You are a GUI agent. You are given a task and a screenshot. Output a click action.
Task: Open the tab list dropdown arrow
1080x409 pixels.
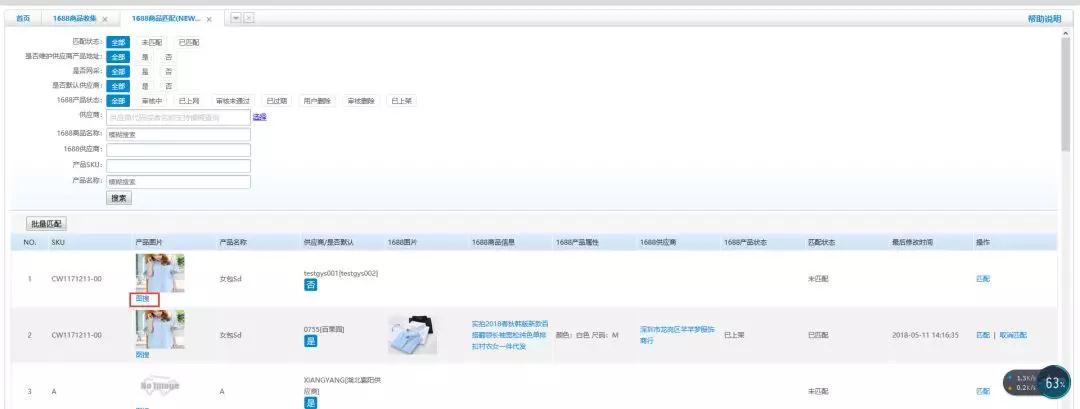[236, 18]
